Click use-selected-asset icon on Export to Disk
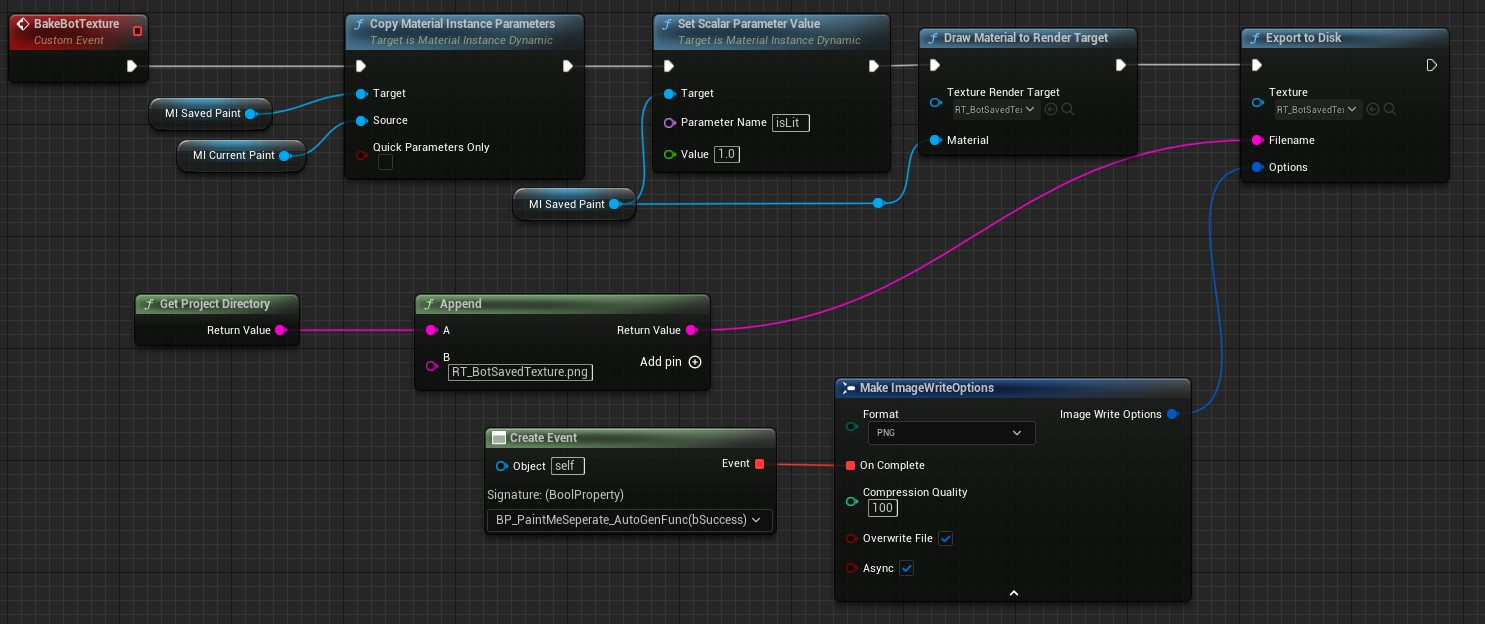This screenshot has height=624, width=1485. tap(1373, 109)
